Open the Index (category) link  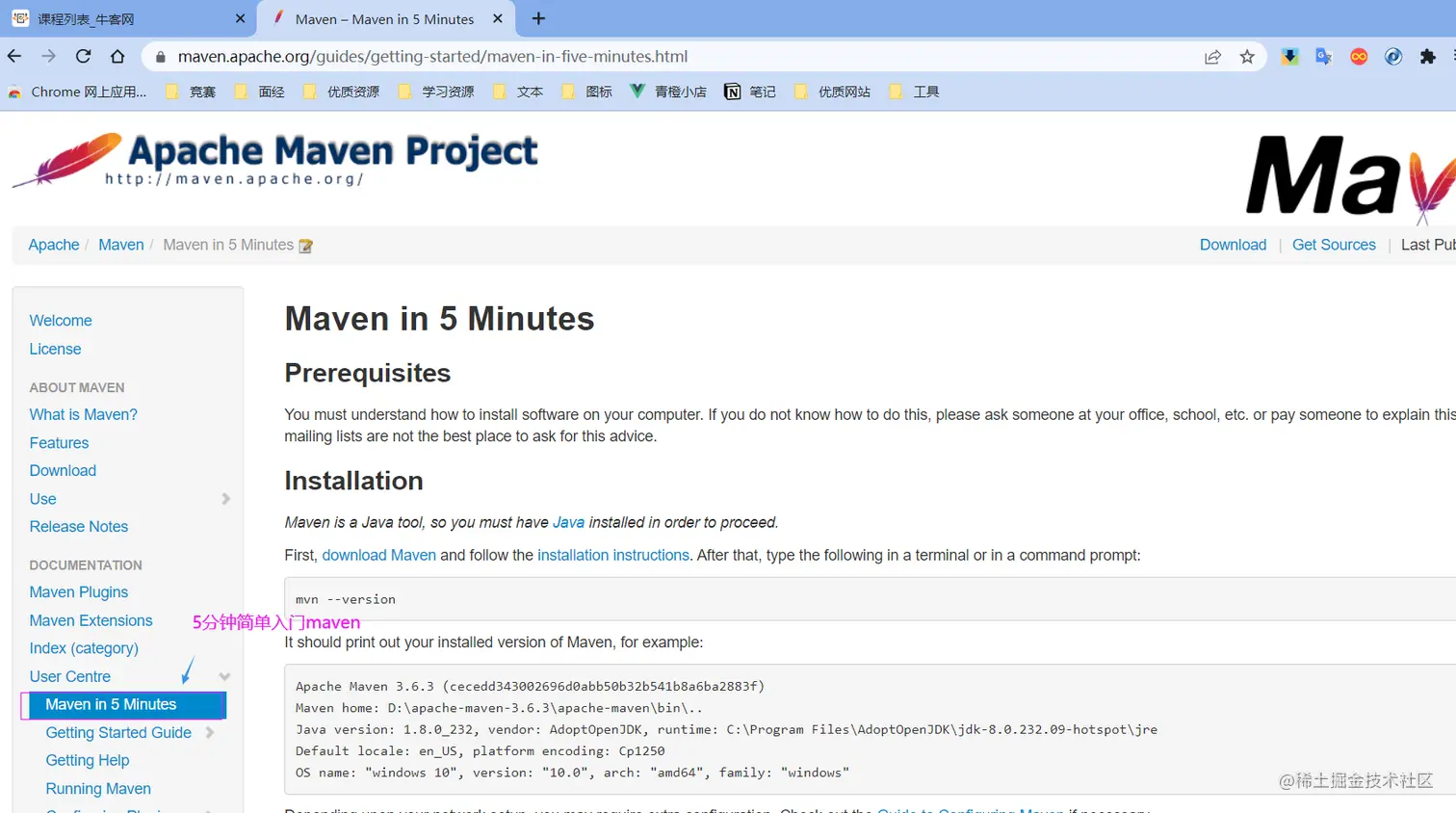84,648
